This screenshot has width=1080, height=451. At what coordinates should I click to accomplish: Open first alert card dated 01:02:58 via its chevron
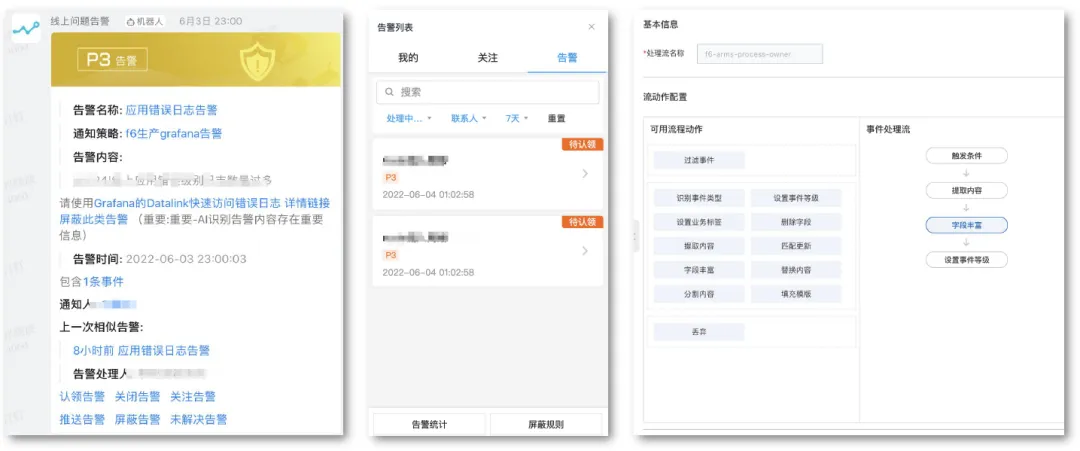pyautogui.click(x=585, y=174)
